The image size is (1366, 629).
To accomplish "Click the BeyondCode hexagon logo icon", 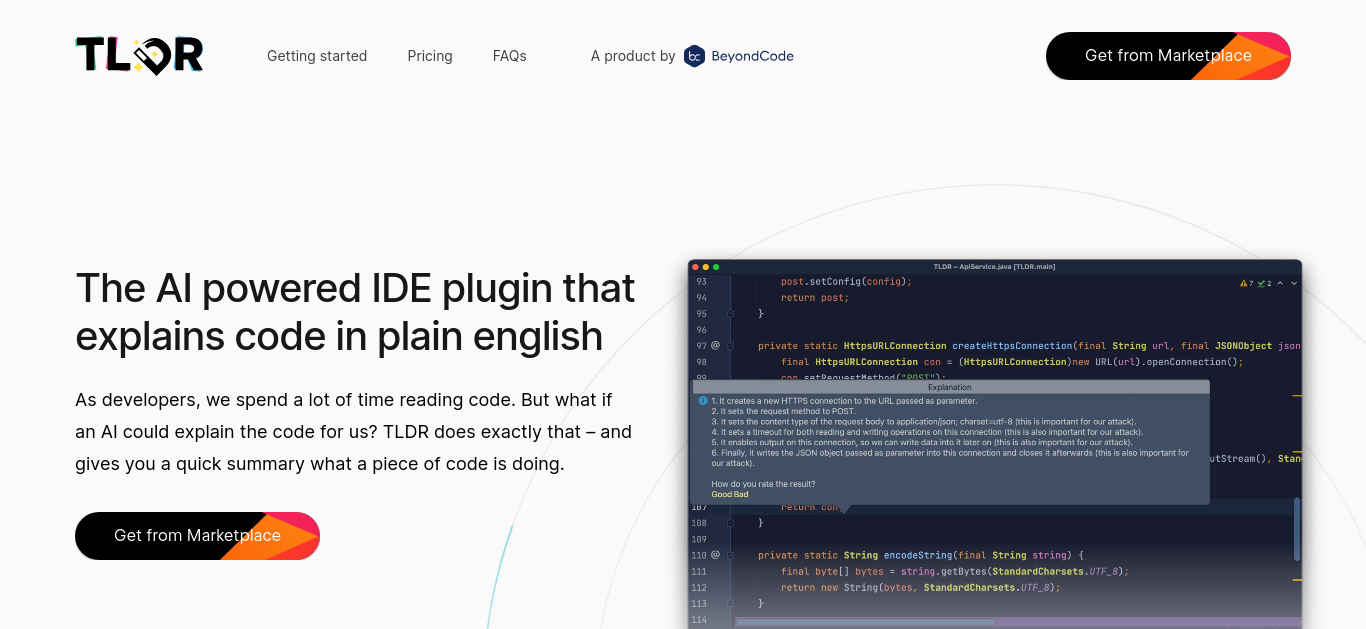I will pos(694,56).
